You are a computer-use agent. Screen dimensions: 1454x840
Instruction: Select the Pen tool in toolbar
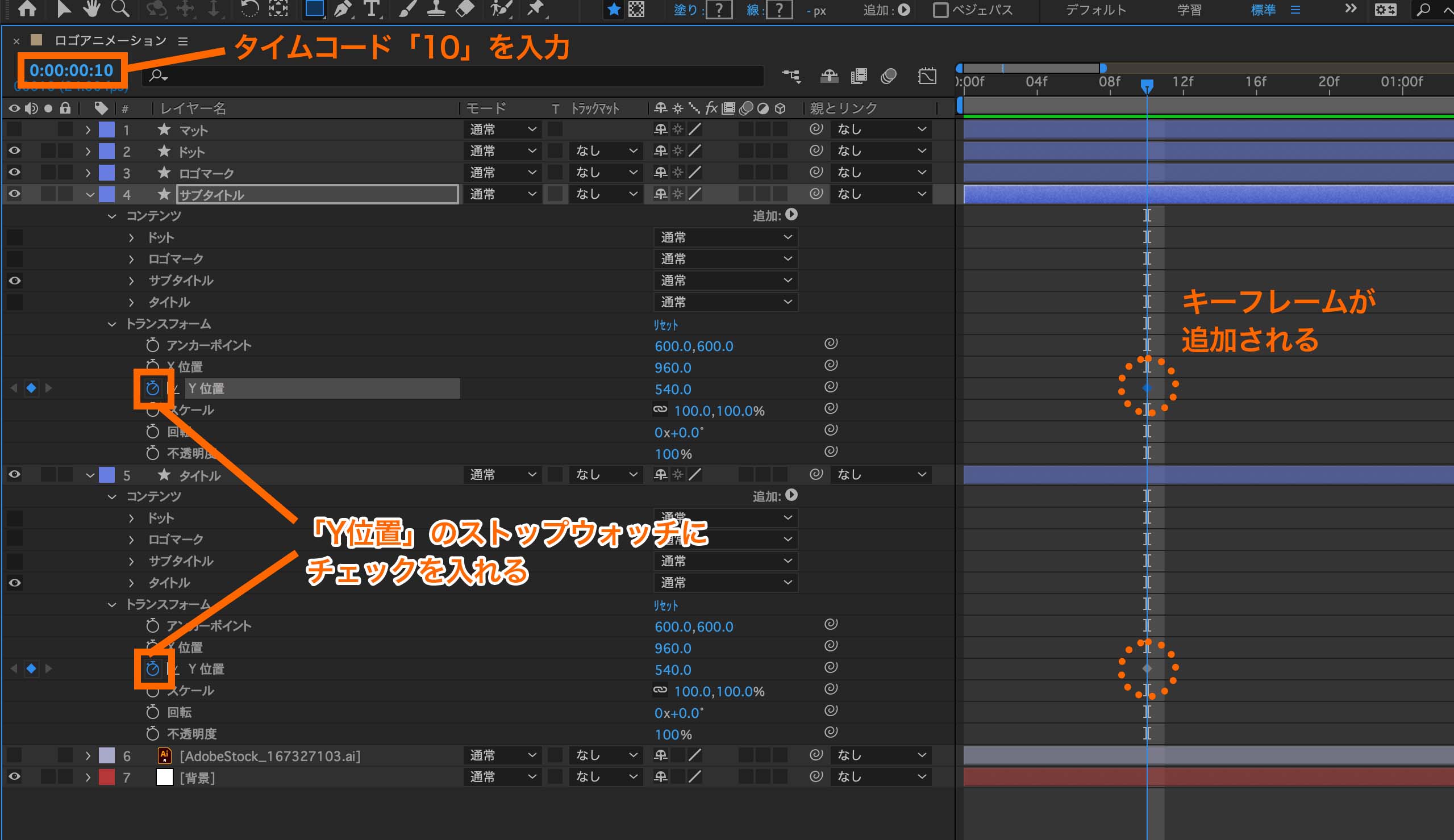point(343,9)
